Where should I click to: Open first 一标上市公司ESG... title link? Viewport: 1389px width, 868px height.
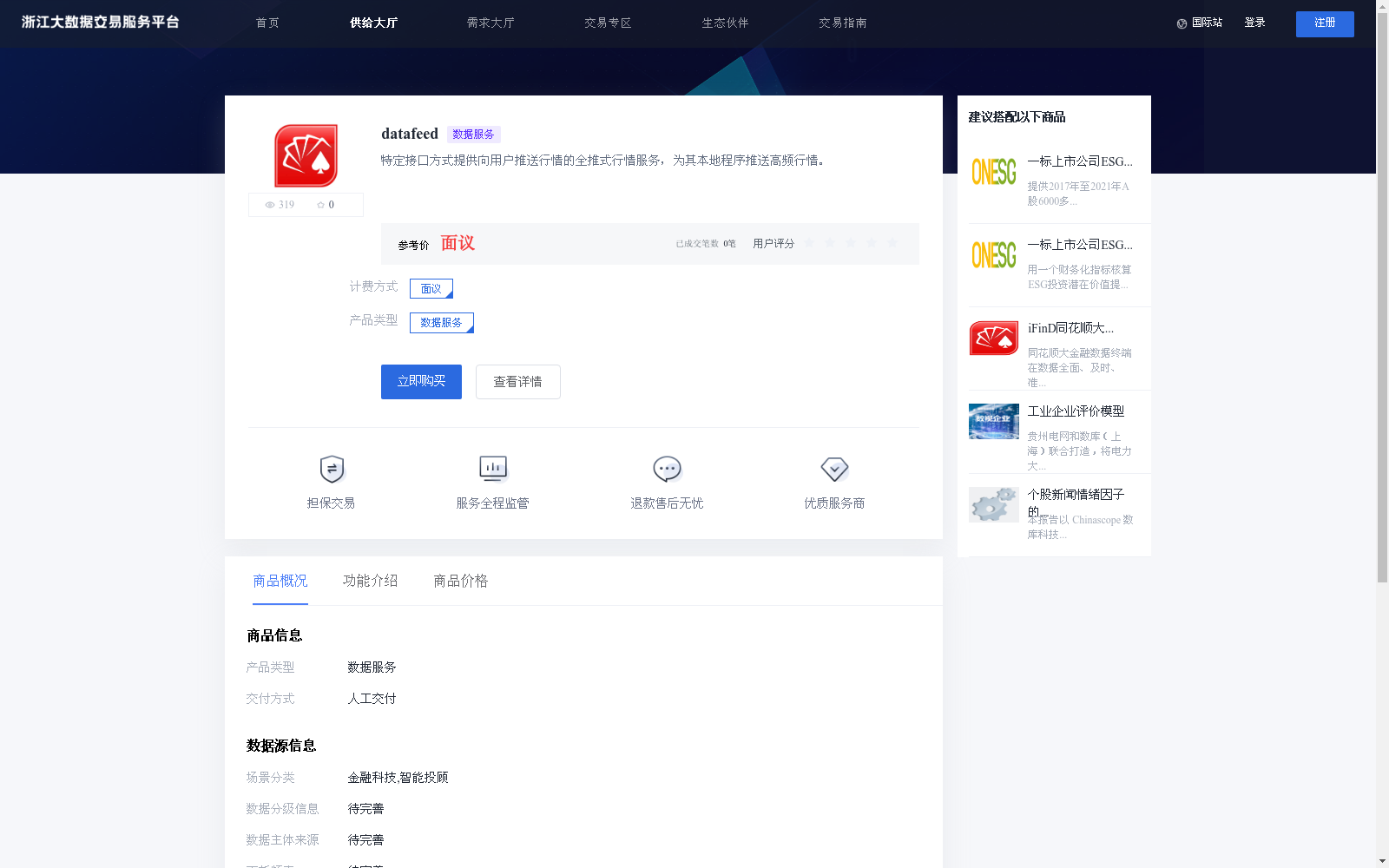(x=1080, y=161)
